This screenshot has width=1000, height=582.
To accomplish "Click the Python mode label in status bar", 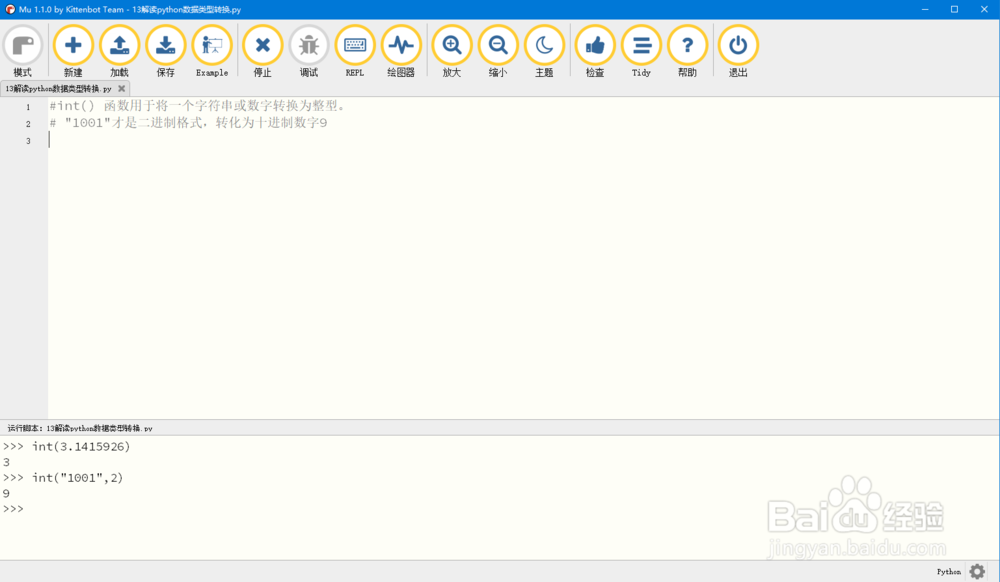I will click(x=948, y=572).
